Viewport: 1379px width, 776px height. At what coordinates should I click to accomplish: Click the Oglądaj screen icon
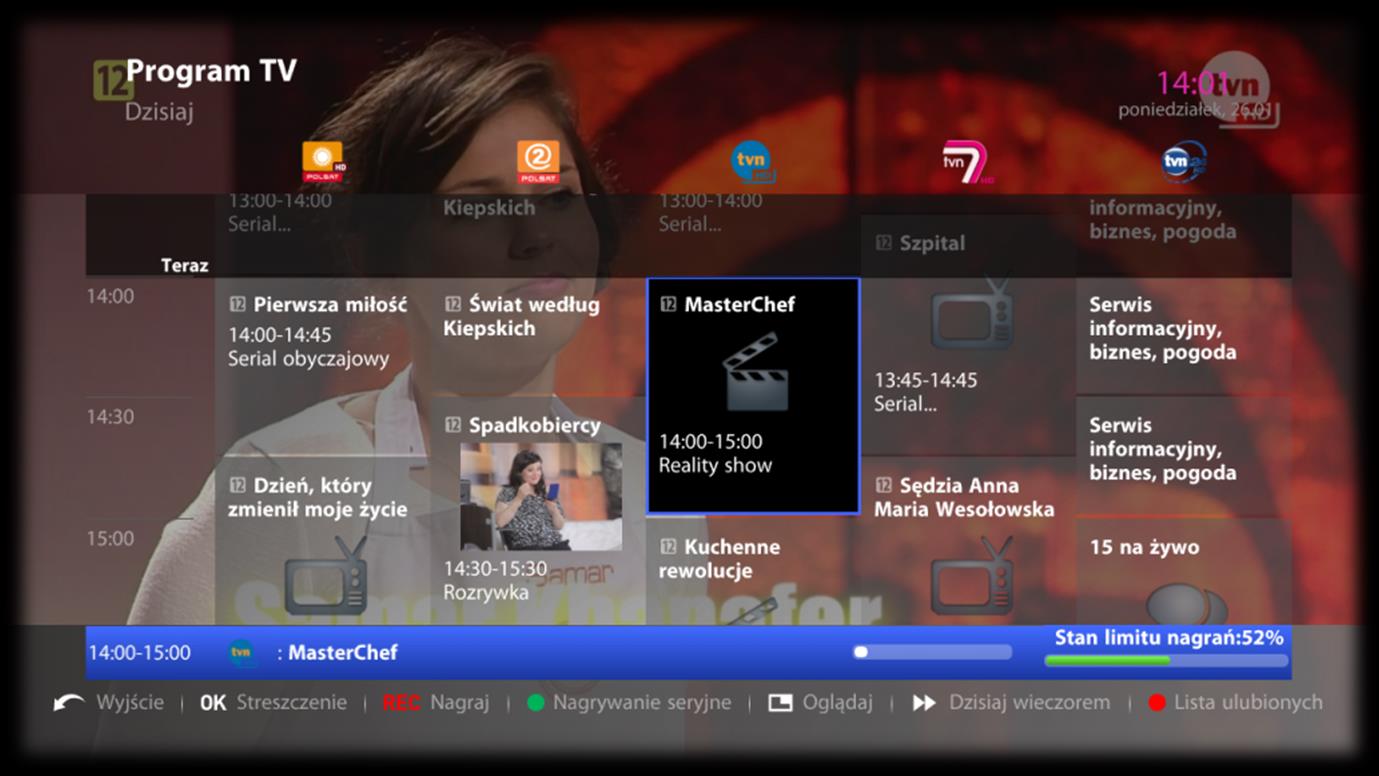point(780,703)
